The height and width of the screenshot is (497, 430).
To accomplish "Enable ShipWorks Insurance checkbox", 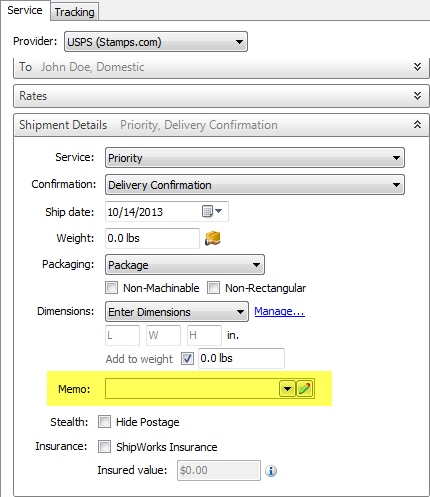I will pos(104,447).
